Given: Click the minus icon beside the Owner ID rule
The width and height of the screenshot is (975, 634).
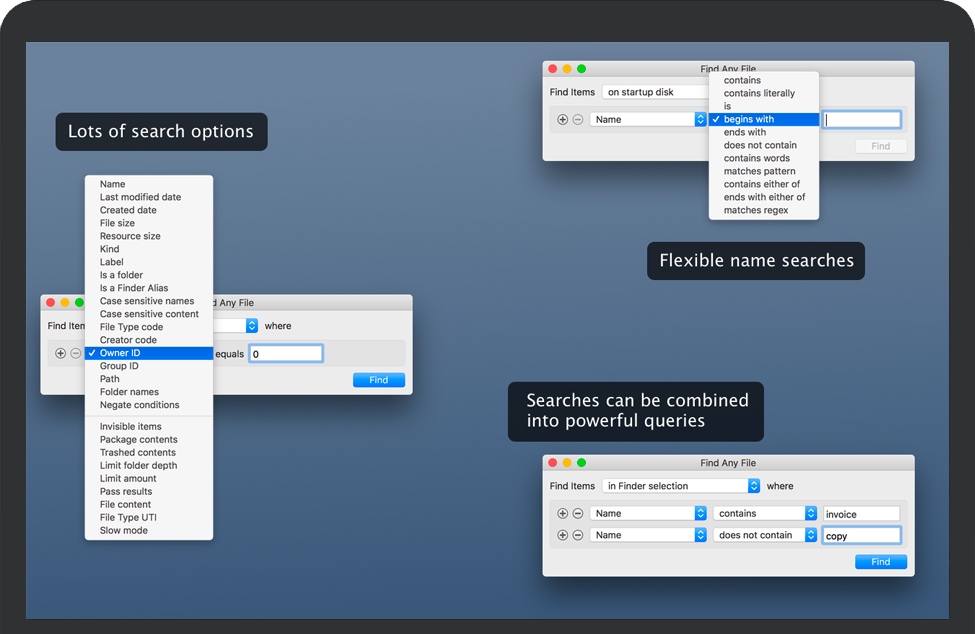Looking at the screenshot, I should pyautogui.click(x=76, y=353).
